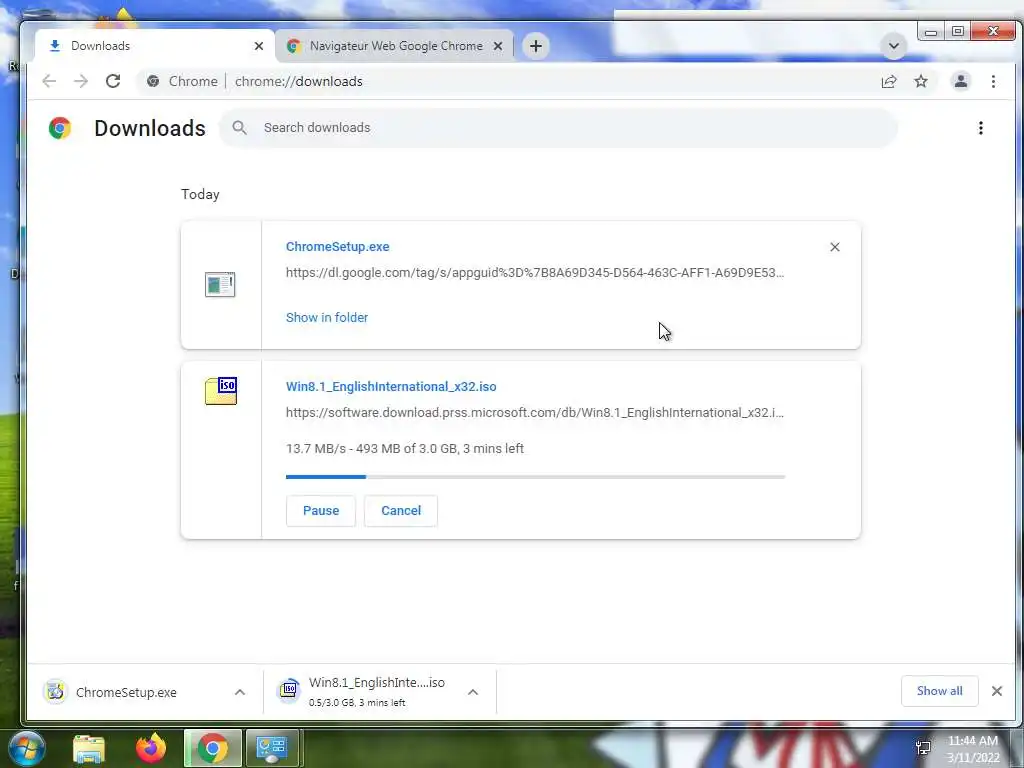This screenshot has width=1024, height=768.
Task: Click Show in folder for ChromeSetup.exe
Action: coord(327,317)
